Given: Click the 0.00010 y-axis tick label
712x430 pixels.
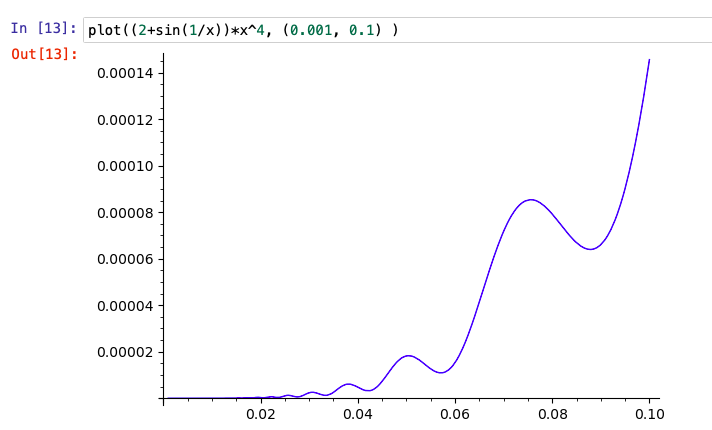Looking at the screenshot, I should pos(124,166).
